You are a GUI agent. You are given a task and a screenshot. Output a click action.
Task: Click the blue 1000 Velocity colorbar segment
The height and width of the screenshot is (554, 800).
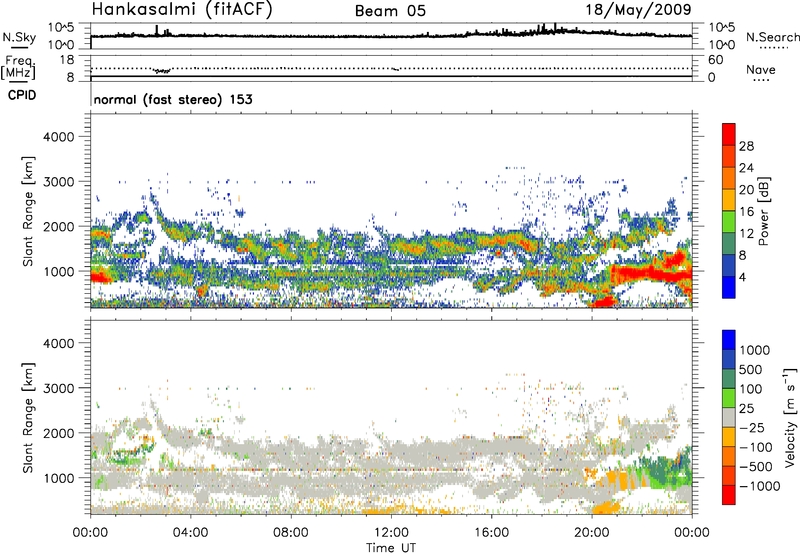pos(729,340)
